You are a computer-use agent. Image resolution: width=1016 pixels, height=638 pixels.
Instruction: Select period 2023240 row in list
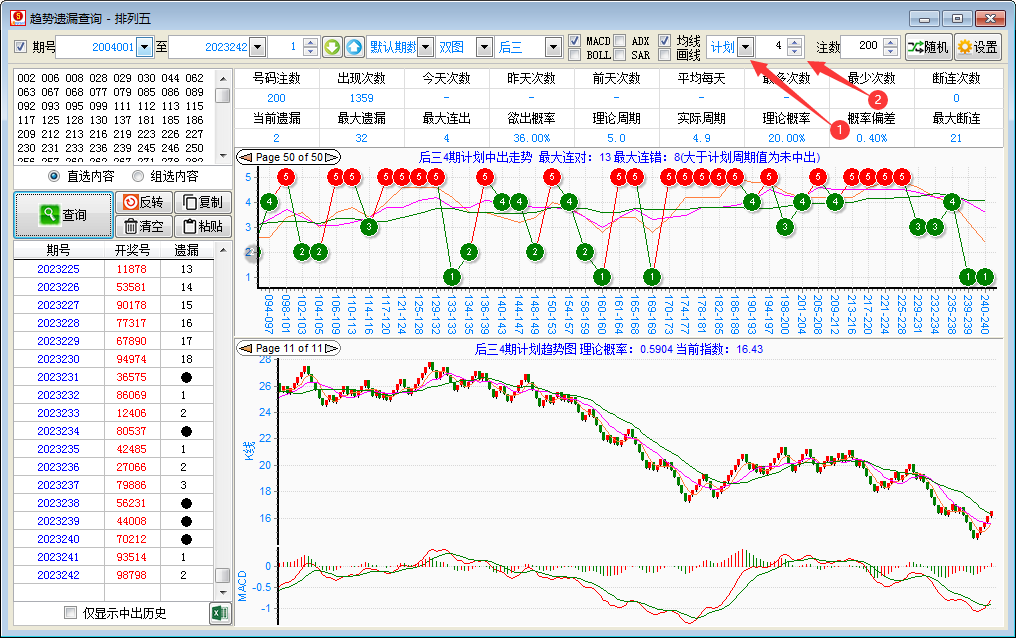[58, 539]
